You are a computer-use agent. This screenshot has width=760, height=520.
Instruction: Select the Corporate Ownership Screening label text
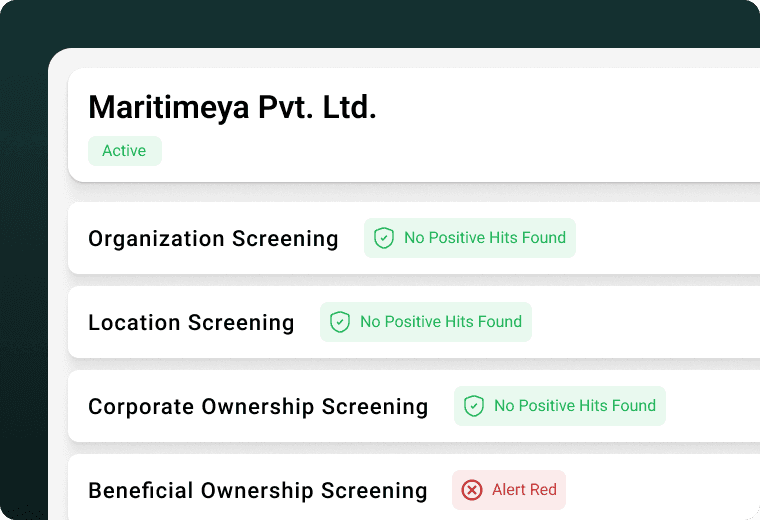258,406
